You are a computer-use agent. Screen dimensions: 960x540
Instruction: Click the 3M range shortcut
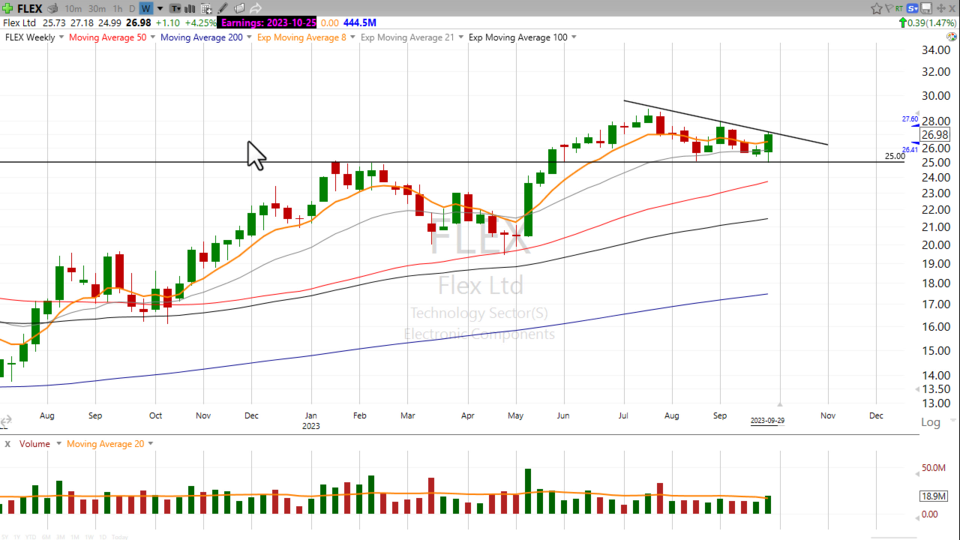pos(61,537)
